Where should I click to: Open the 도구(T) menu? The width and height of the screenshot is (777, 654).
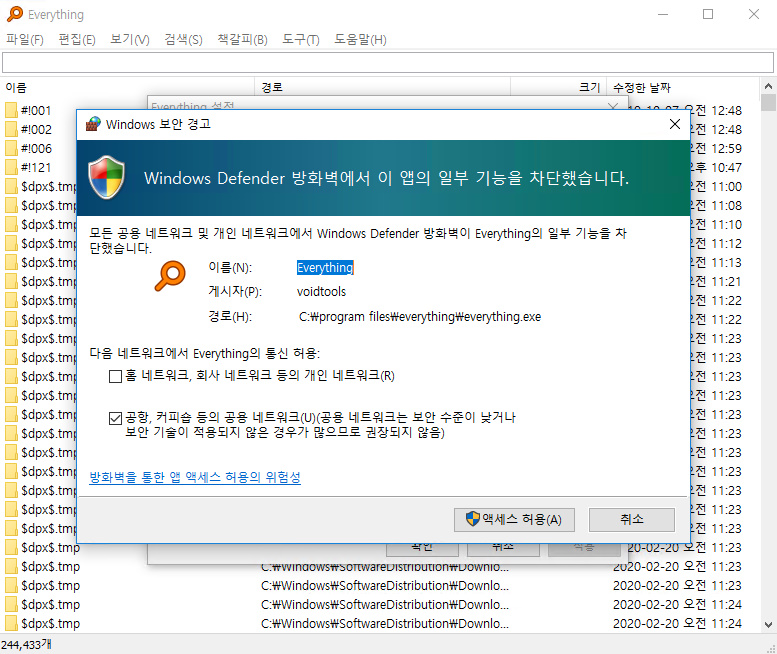pos(301,39)
